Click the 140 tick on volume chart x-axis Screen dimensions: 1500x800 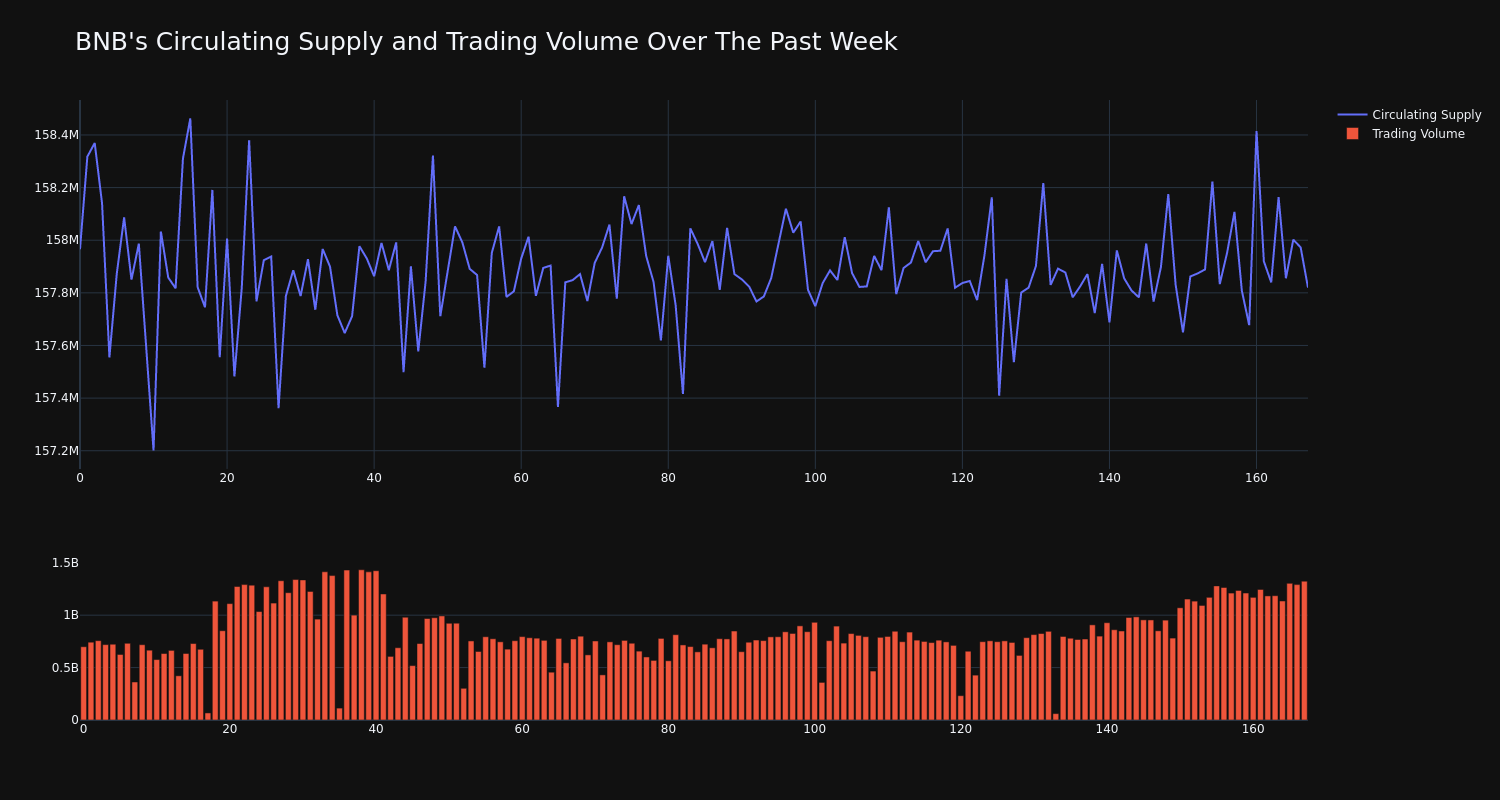pyautogui.click(x=1107, y=729)
